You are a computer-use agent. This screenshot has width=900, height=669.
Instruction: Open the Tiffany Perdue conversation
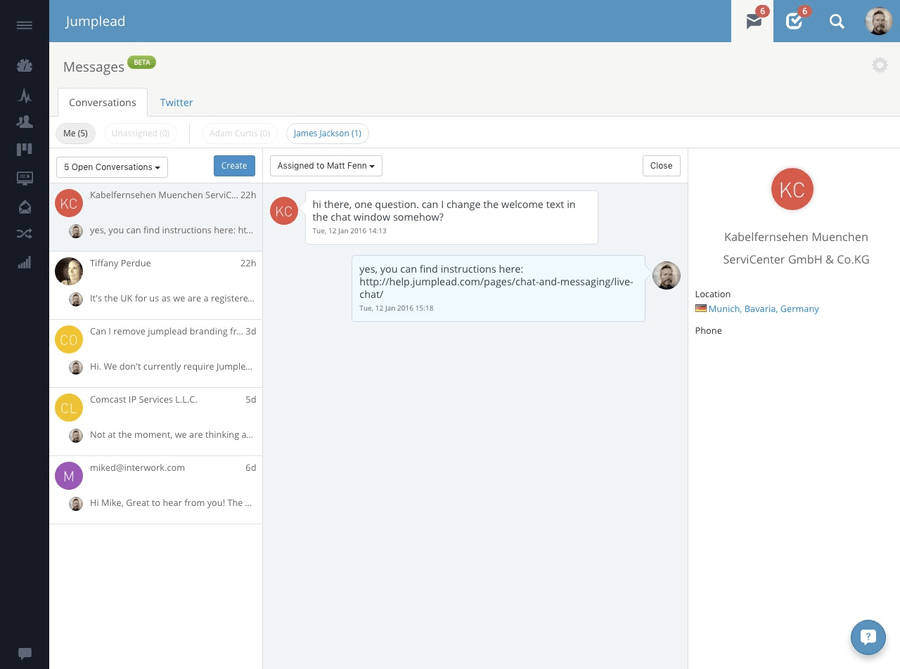[x=156, y=286]
